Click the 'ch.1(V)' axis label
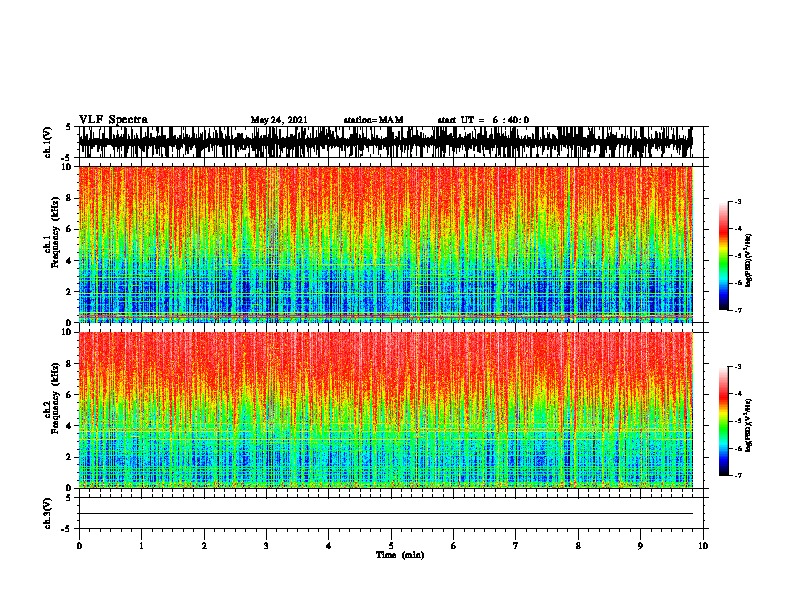 (x=47, y=142)
